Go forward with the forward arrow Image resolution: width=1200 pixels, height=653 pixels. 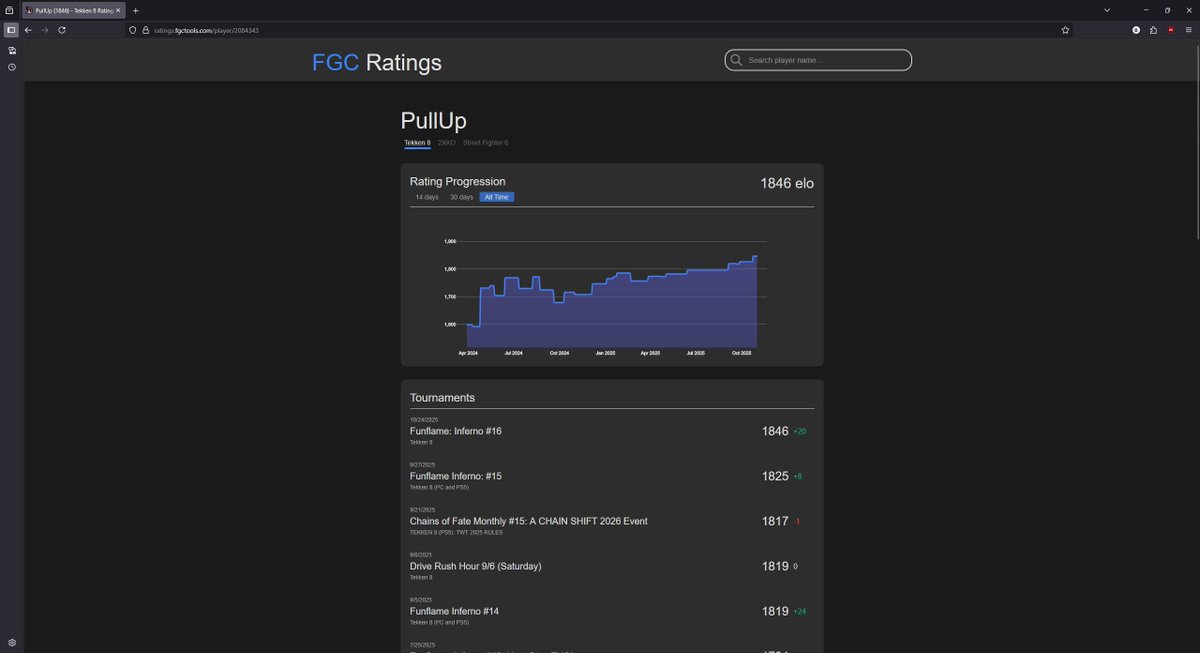(x=45, y=30)
